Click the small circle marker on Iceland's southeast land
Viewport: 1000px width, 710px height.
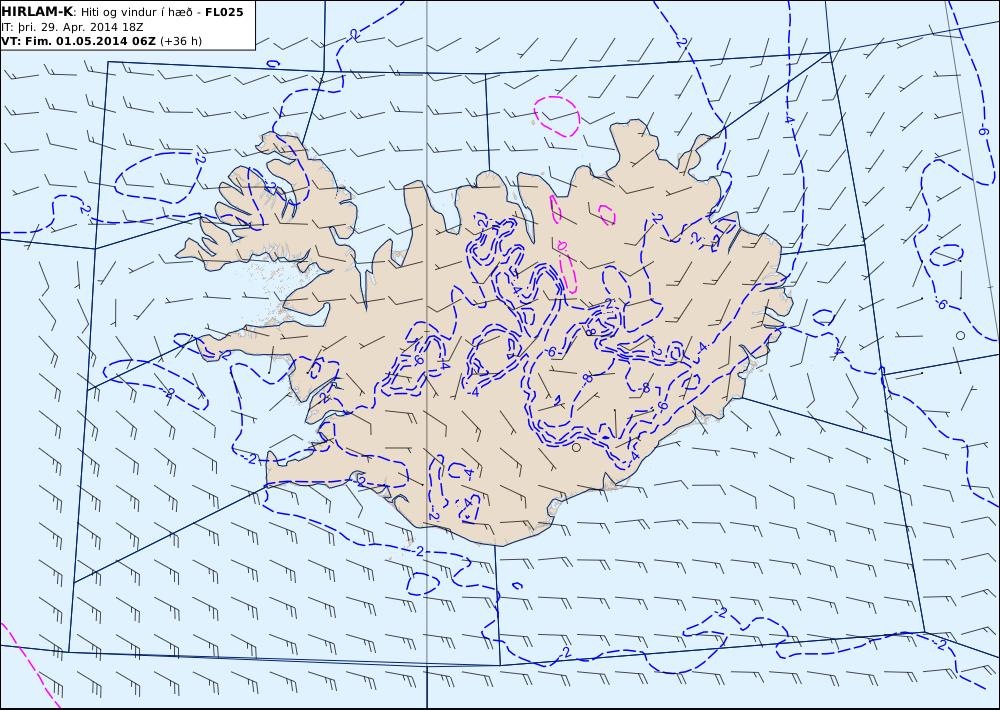[x=576, y=448]
